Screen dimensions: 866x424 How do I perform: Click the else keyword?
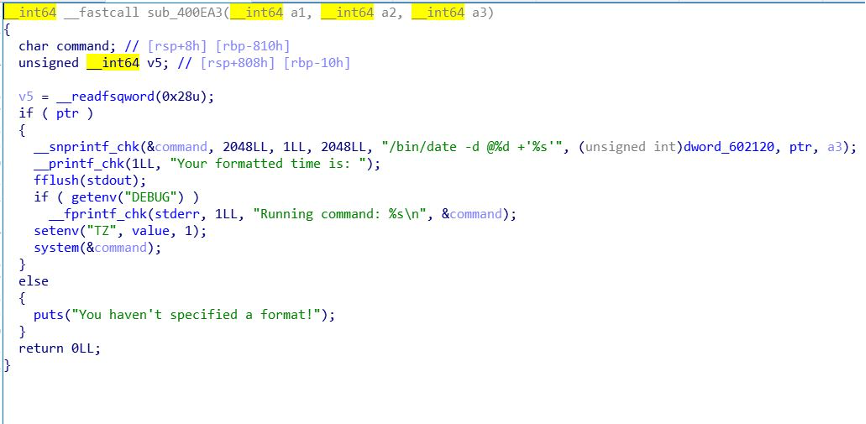[34, 282]
